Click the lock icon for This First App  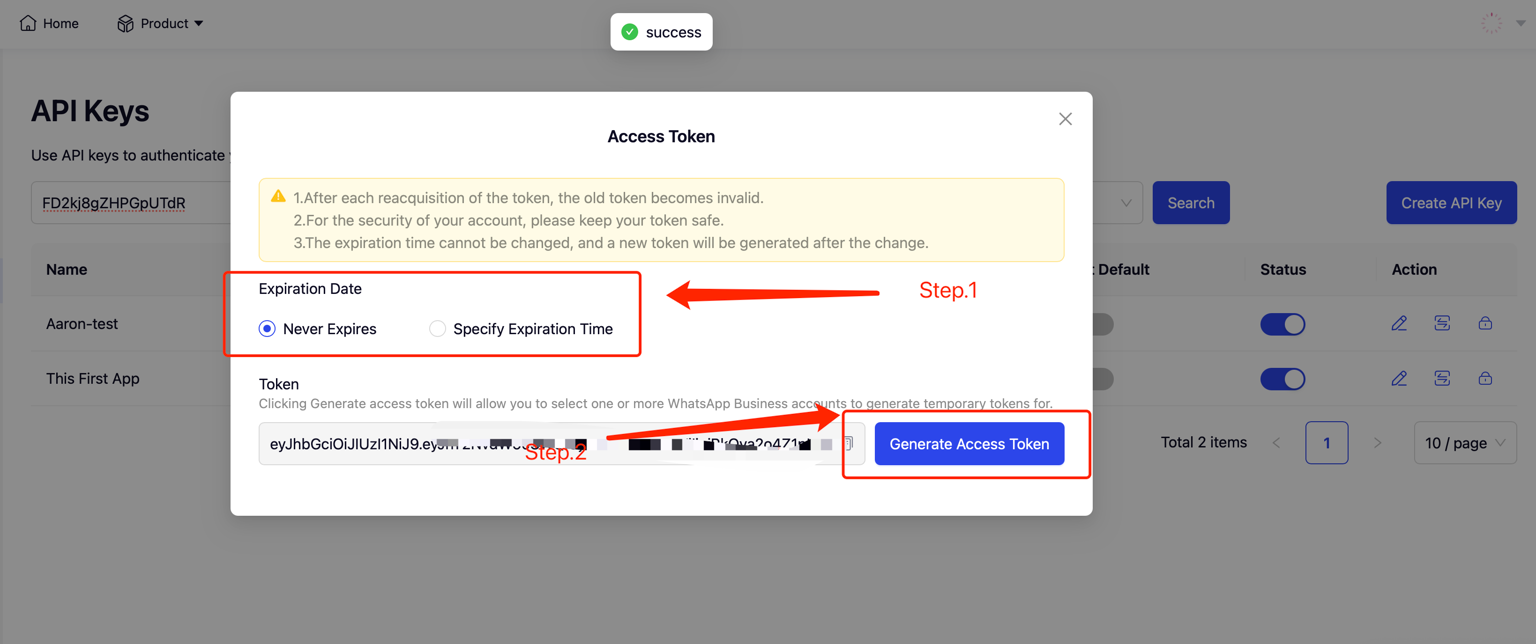[1485, 378]
